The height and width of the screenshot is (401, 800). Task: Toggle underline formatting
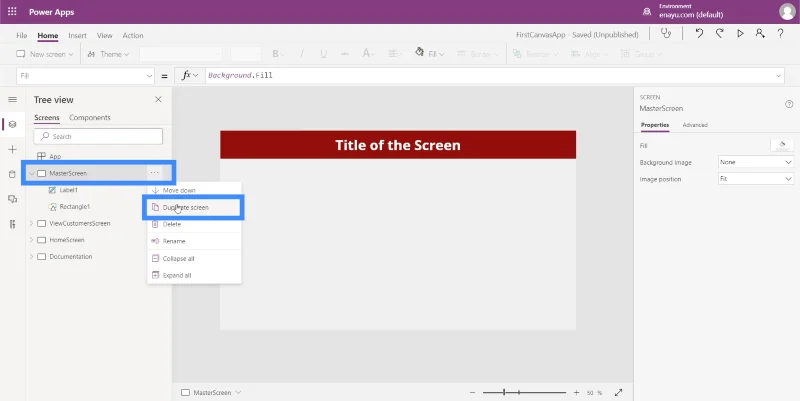[323, 54]
